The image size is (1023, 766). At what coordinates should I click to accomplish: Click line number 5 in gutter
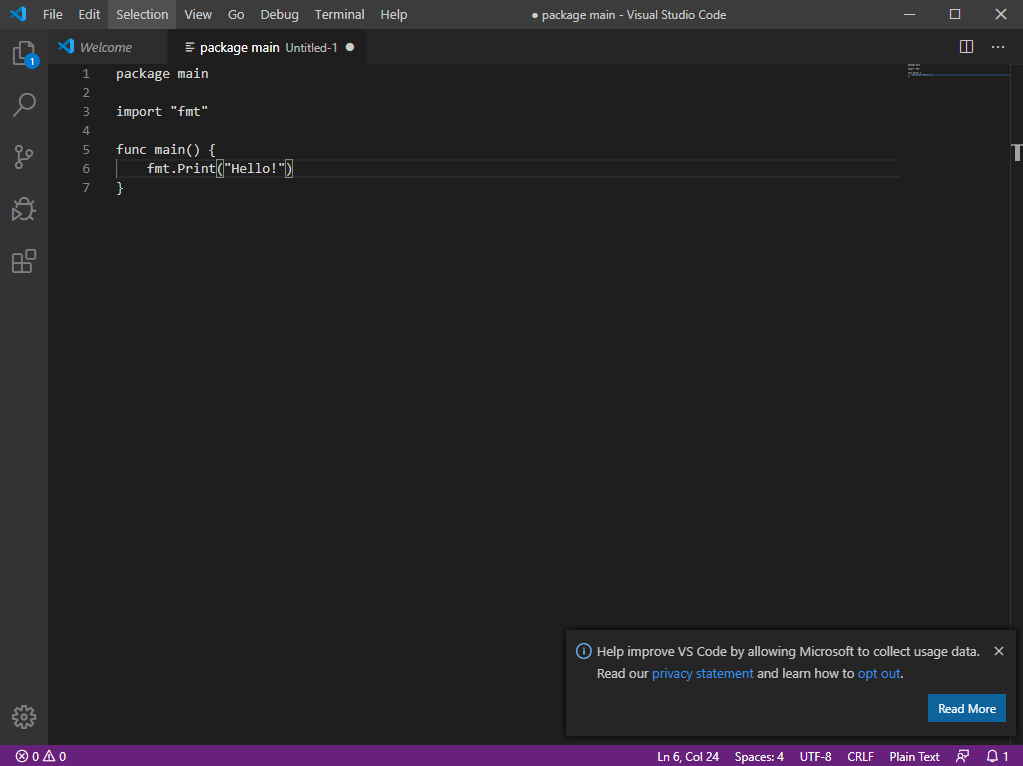coord(85,149)
